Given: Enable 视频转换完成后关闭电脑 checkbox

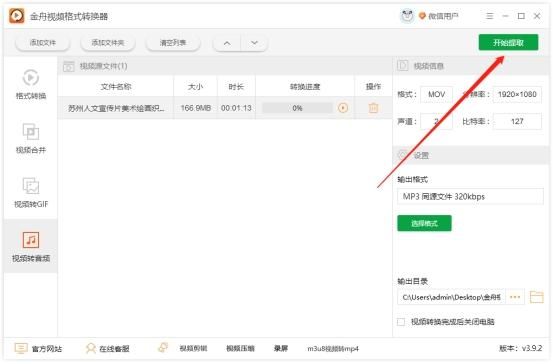Looking at the screenshot, I should coord(401,322).
